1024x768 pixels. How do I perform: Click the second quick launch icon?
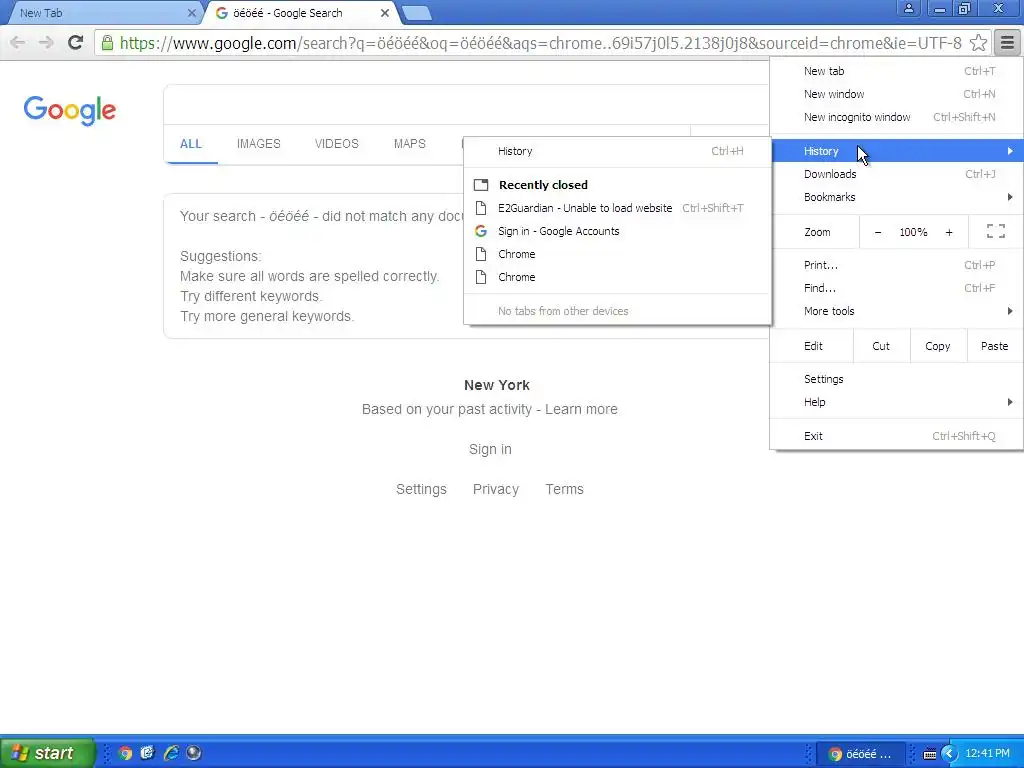coord(148,753)
